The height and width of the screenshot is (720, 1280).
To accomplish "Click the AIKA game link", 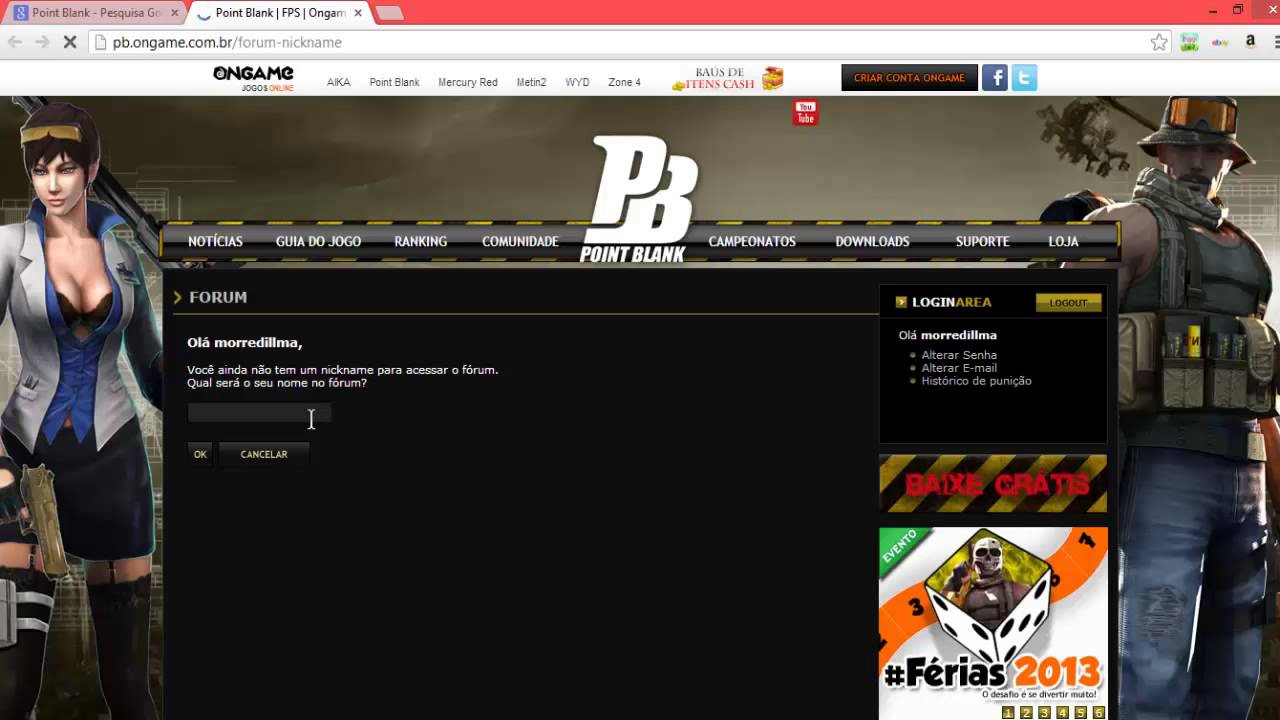I will point(338,82).
